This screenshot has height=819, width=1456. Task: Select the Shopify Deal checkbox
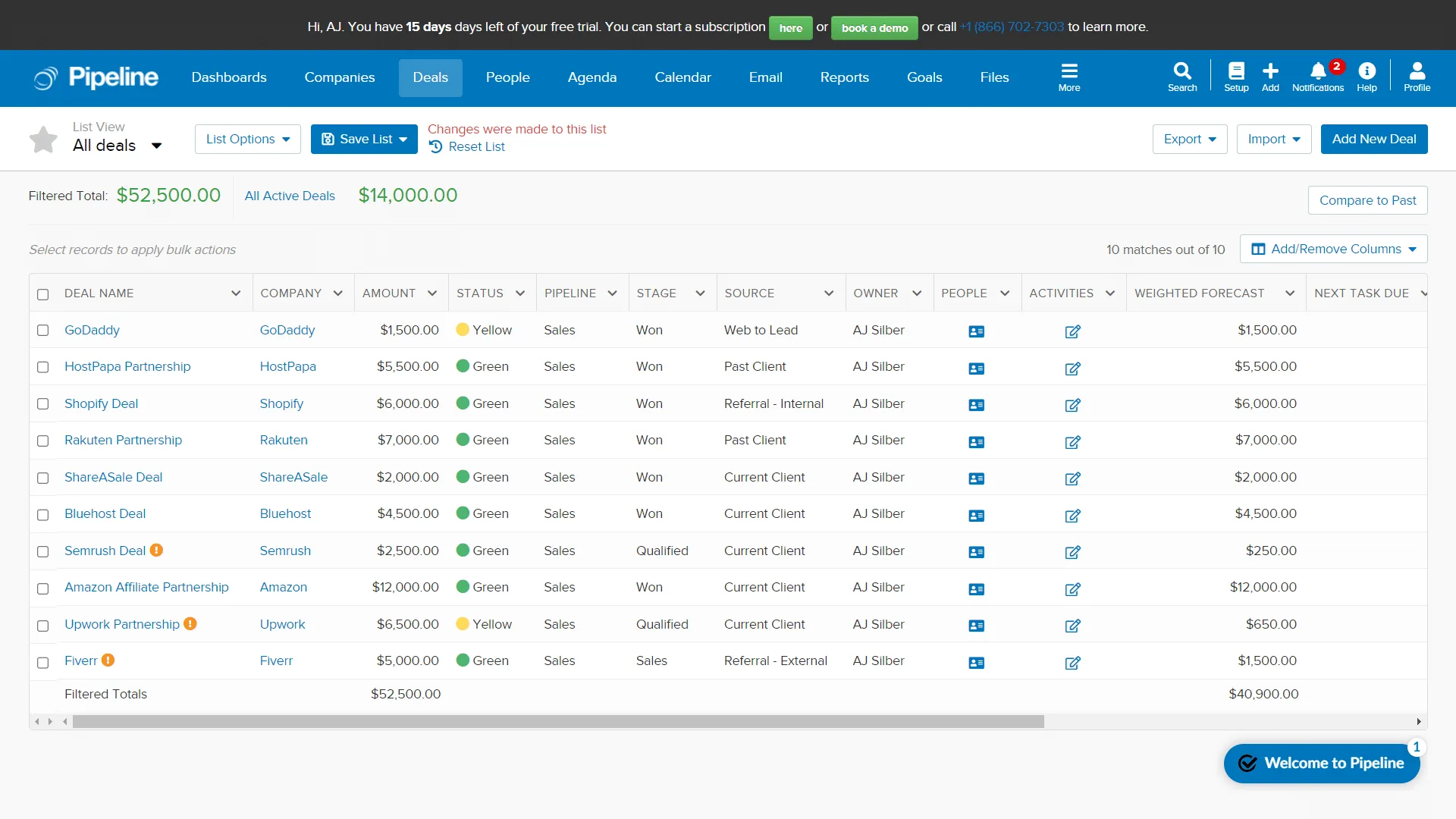tap(43, 404)
